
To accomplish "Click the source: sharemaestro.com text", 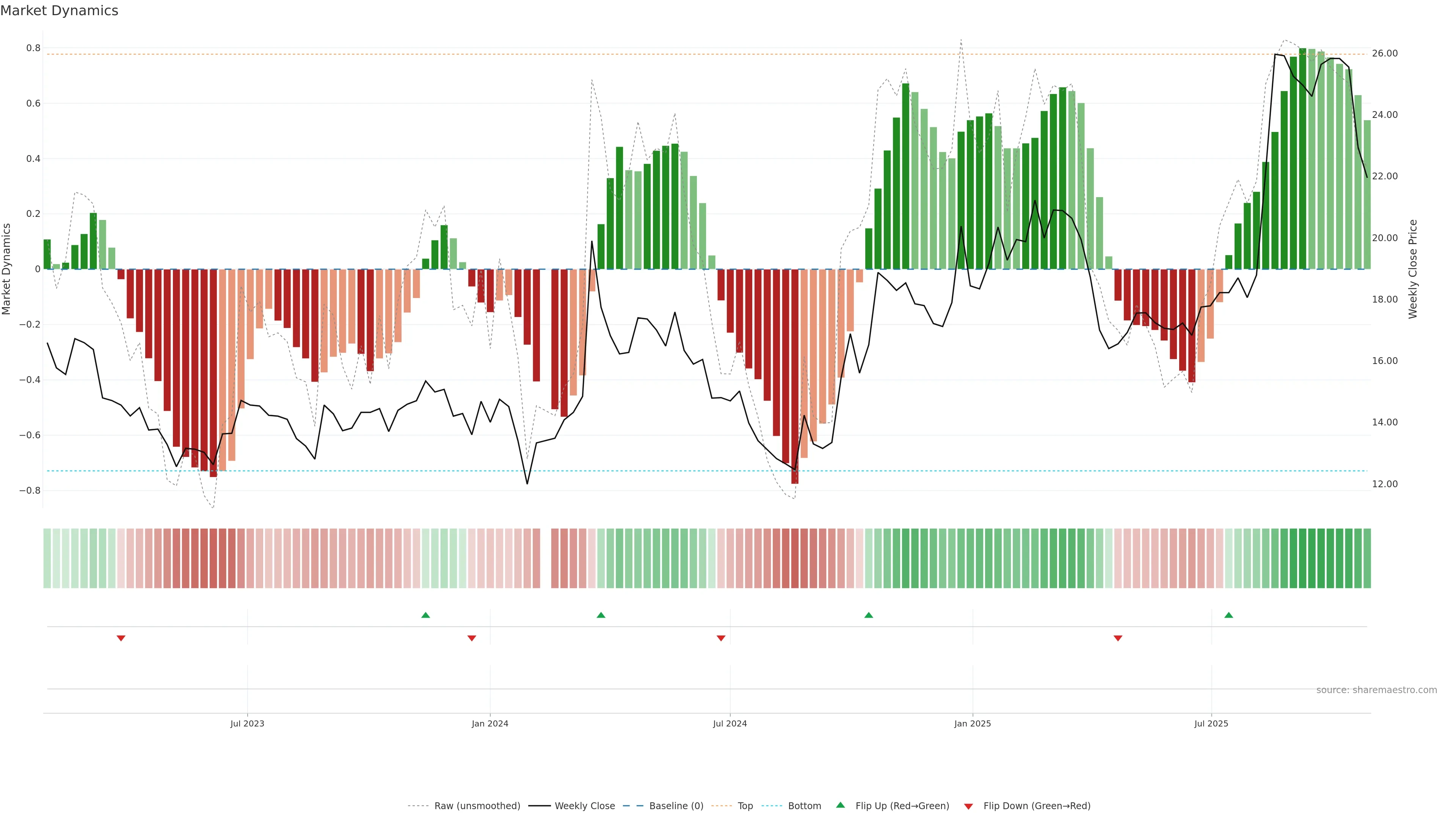I will (x=1376, y=690).
